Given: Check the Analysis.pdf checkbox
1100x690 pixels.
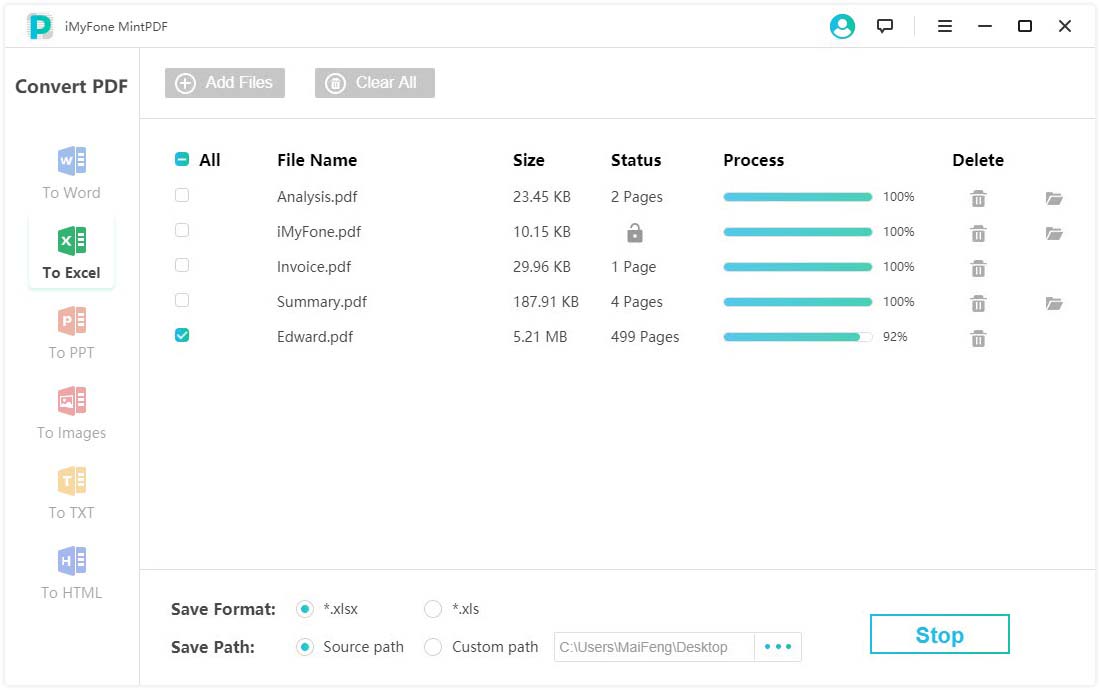Looking at the screenshot, I should [182, 195].
